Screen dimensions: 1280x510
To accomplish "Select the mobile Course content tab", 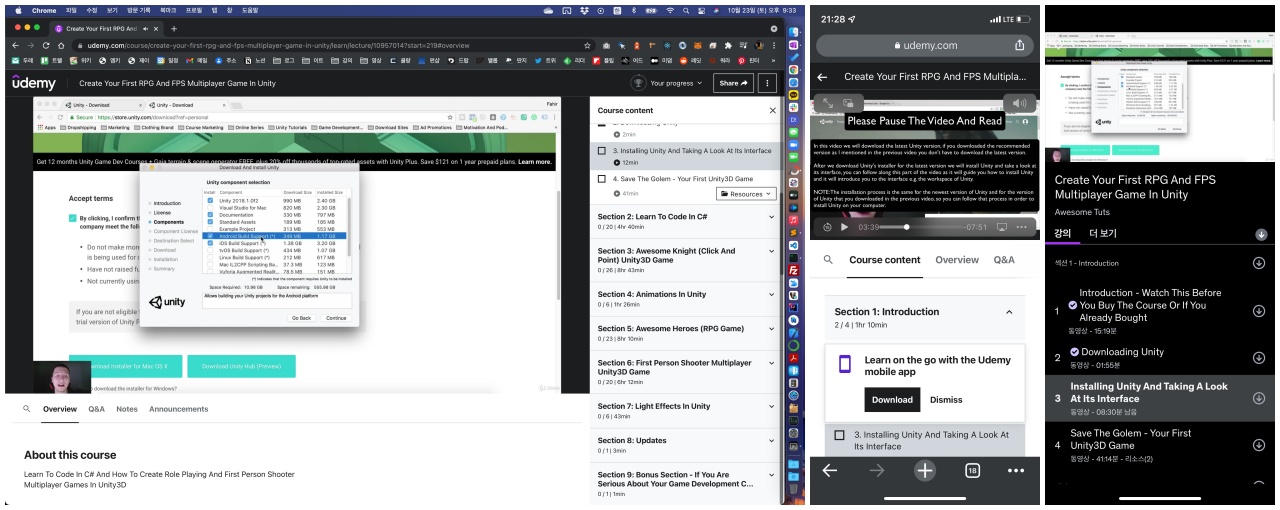I will coord(884,260).
